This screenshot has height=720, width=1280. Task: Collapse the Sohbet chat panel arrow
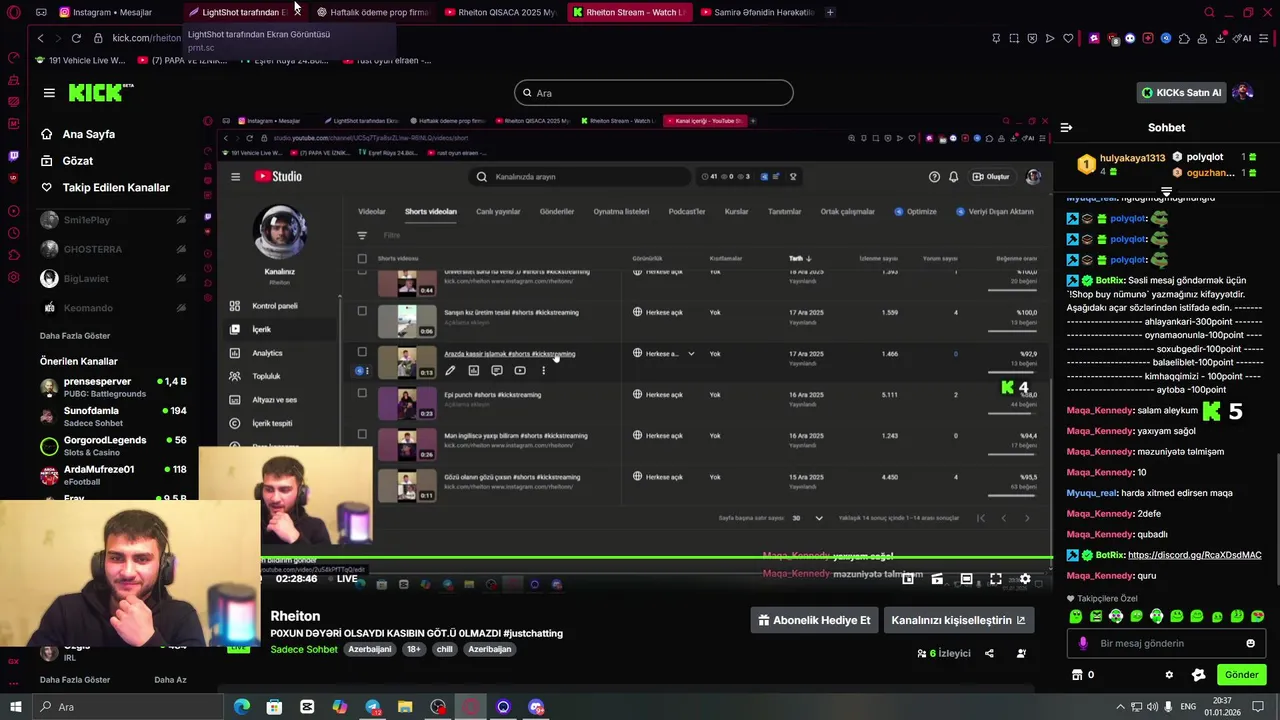tap(1066, 127)
